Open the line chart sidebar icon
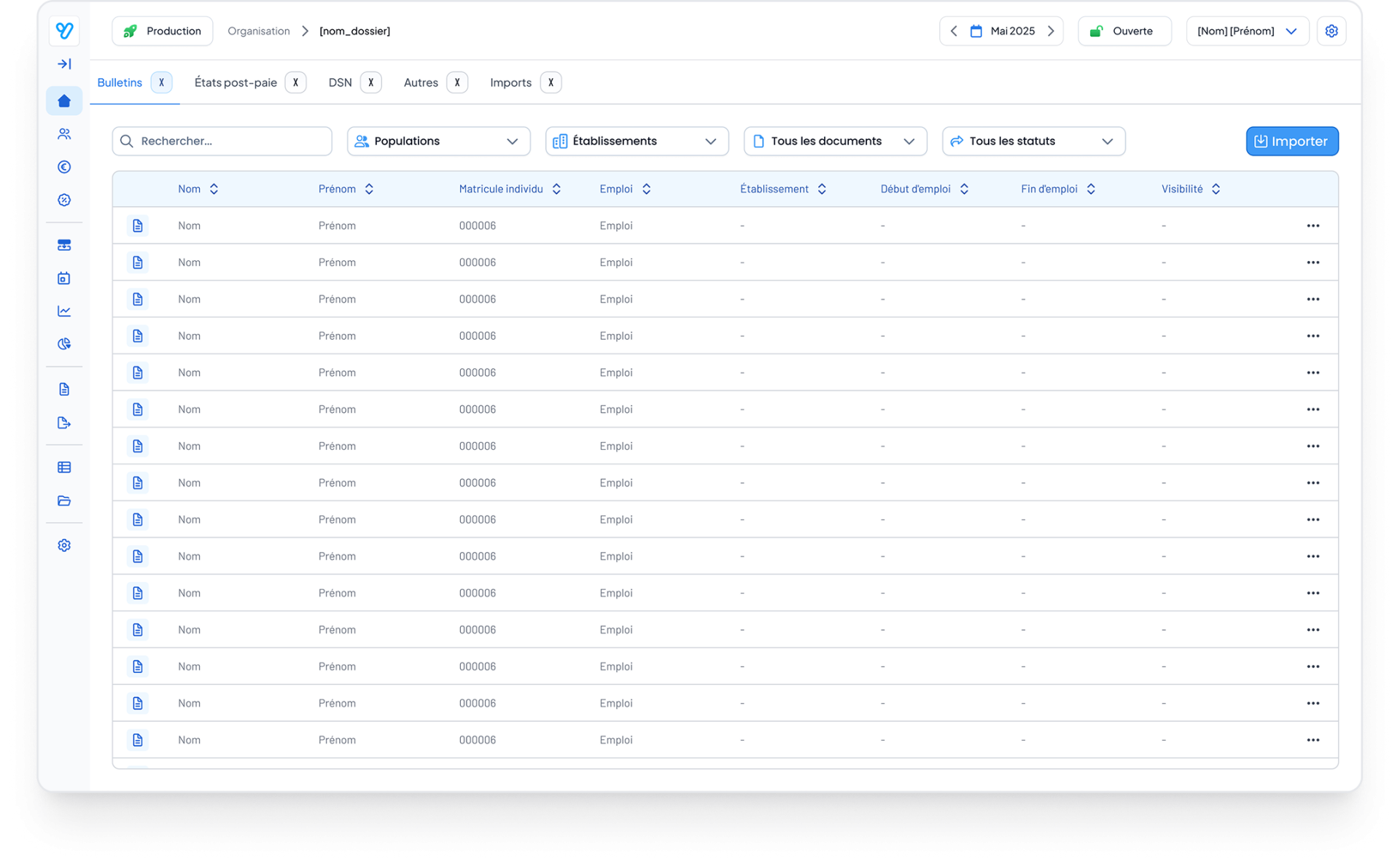The width and height of the screenshot is (1400, 867). pos(64,311)
